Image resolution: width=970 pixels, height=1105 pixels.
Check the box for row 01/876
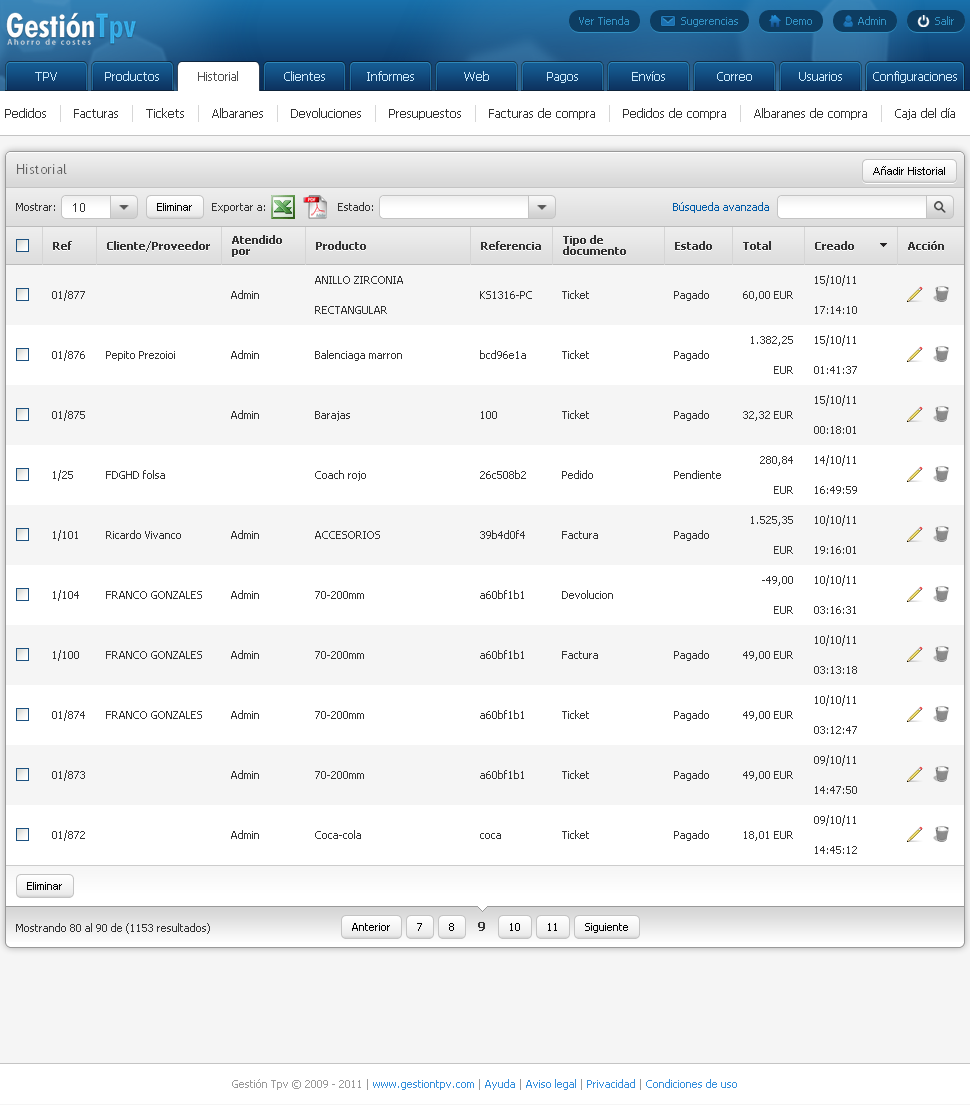coord(23,354)
